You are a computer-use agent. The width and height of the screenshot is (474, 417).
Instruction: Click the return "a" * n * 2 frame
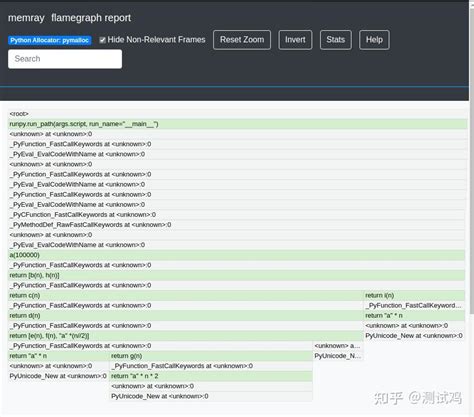(211, 376)
